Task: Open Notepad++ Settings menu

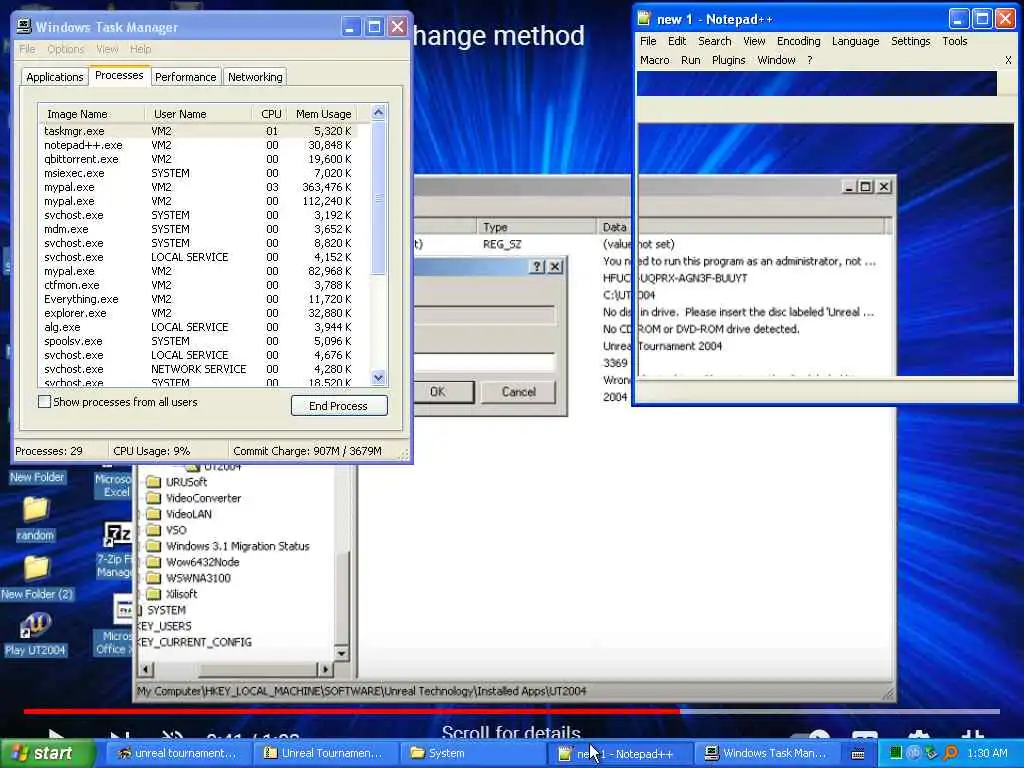Action: pyautogui.click(x=910, y=41)
